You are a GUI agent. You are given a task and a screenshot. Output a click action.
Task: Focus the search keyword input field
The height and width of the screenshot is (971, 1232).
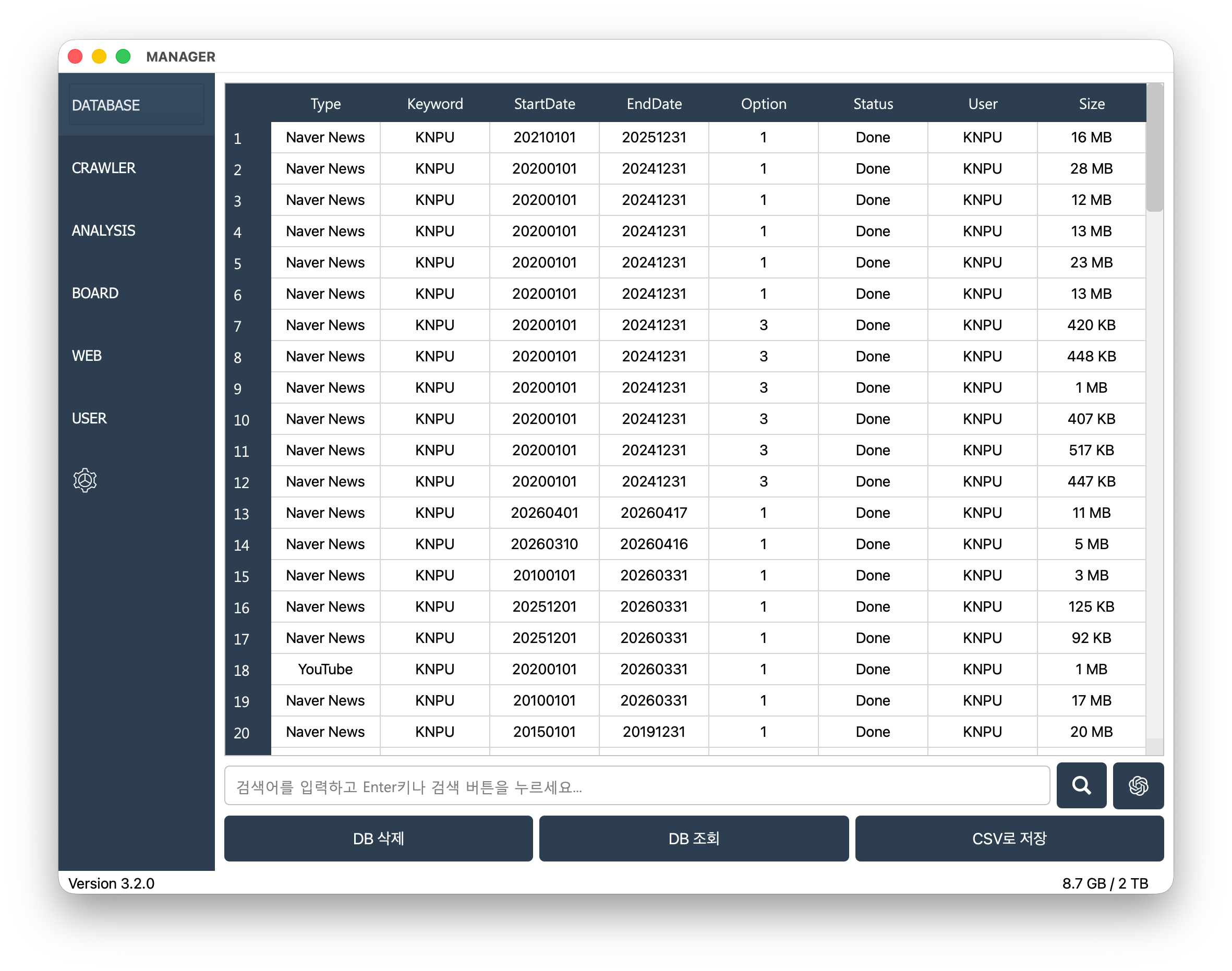click(637, 786)
